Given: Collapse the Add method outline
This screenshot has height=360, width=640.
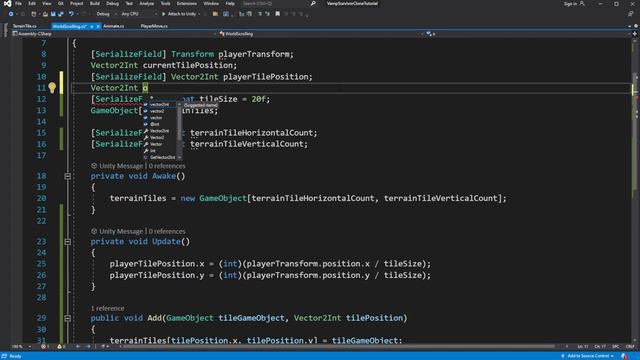Looking at the screenshot, I should pos(68,318).
